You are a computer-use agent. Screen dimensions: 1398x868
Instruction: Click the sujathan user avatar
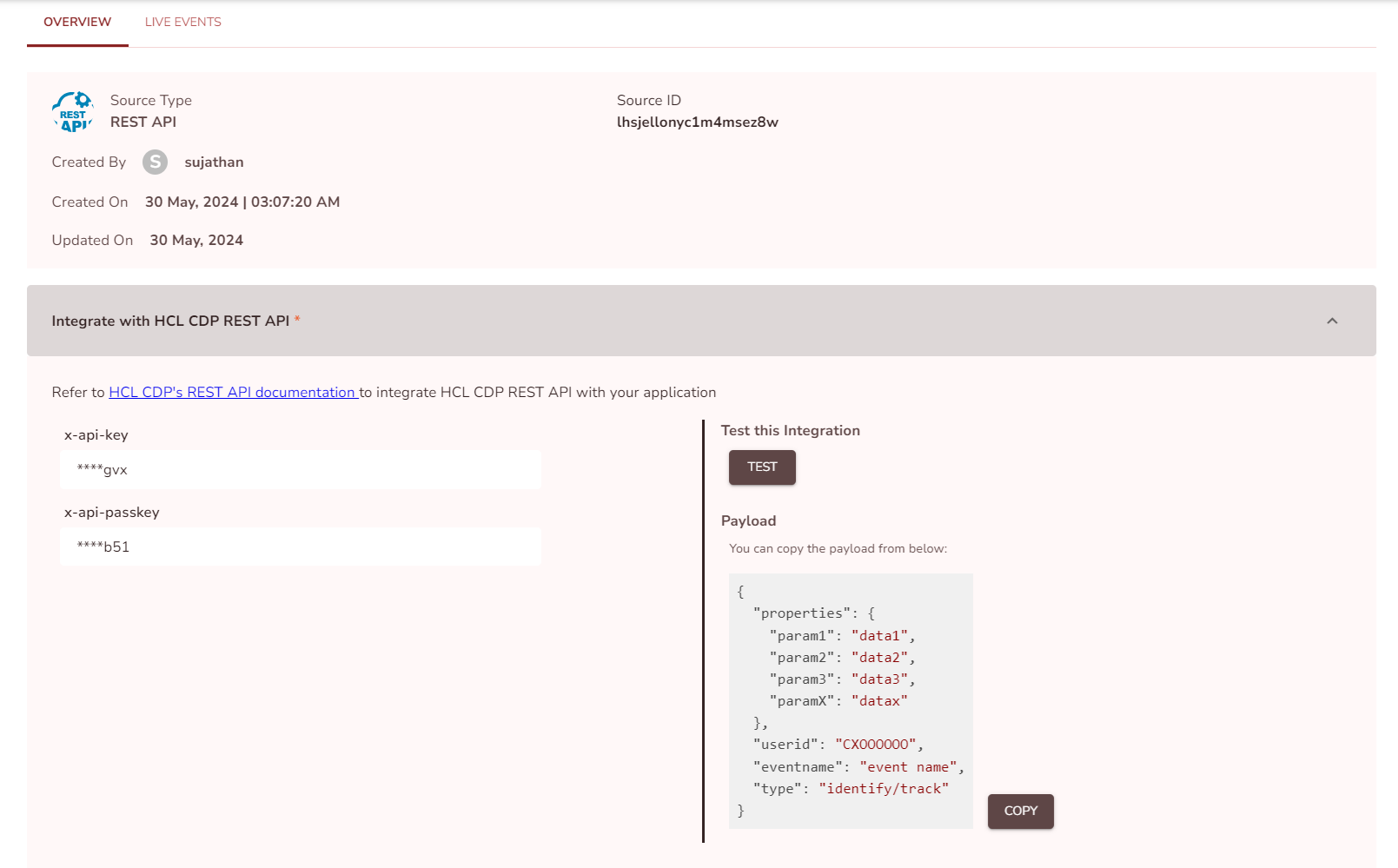point(155,162)
